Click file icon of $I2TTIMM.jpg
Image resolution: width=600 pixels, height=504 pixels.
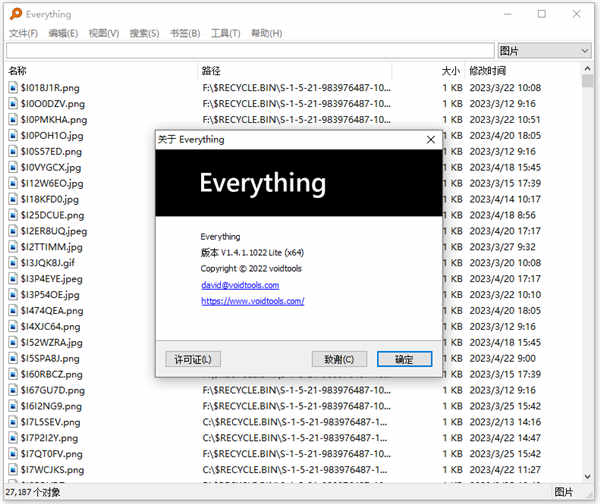(x=13, y=247)
